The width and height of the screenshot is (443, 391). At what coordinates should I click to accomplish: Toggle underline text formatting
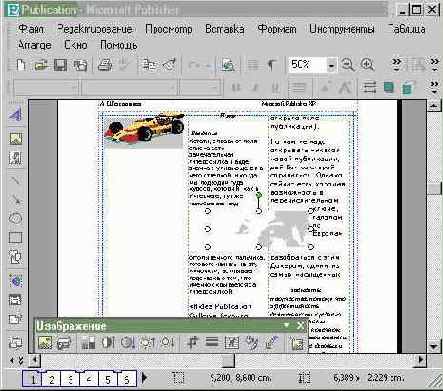coord(275,88)
